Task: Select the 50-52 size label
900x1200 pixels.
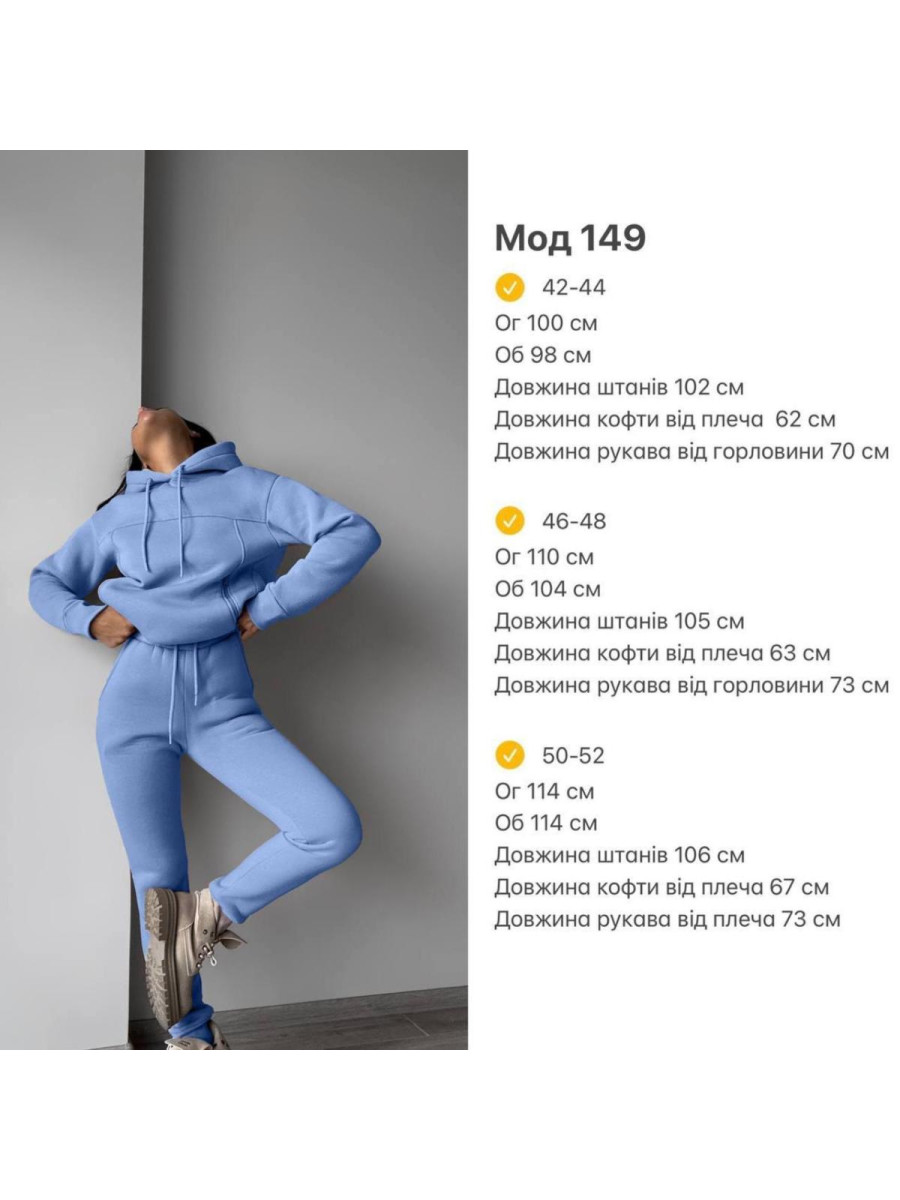Action: 573,755
